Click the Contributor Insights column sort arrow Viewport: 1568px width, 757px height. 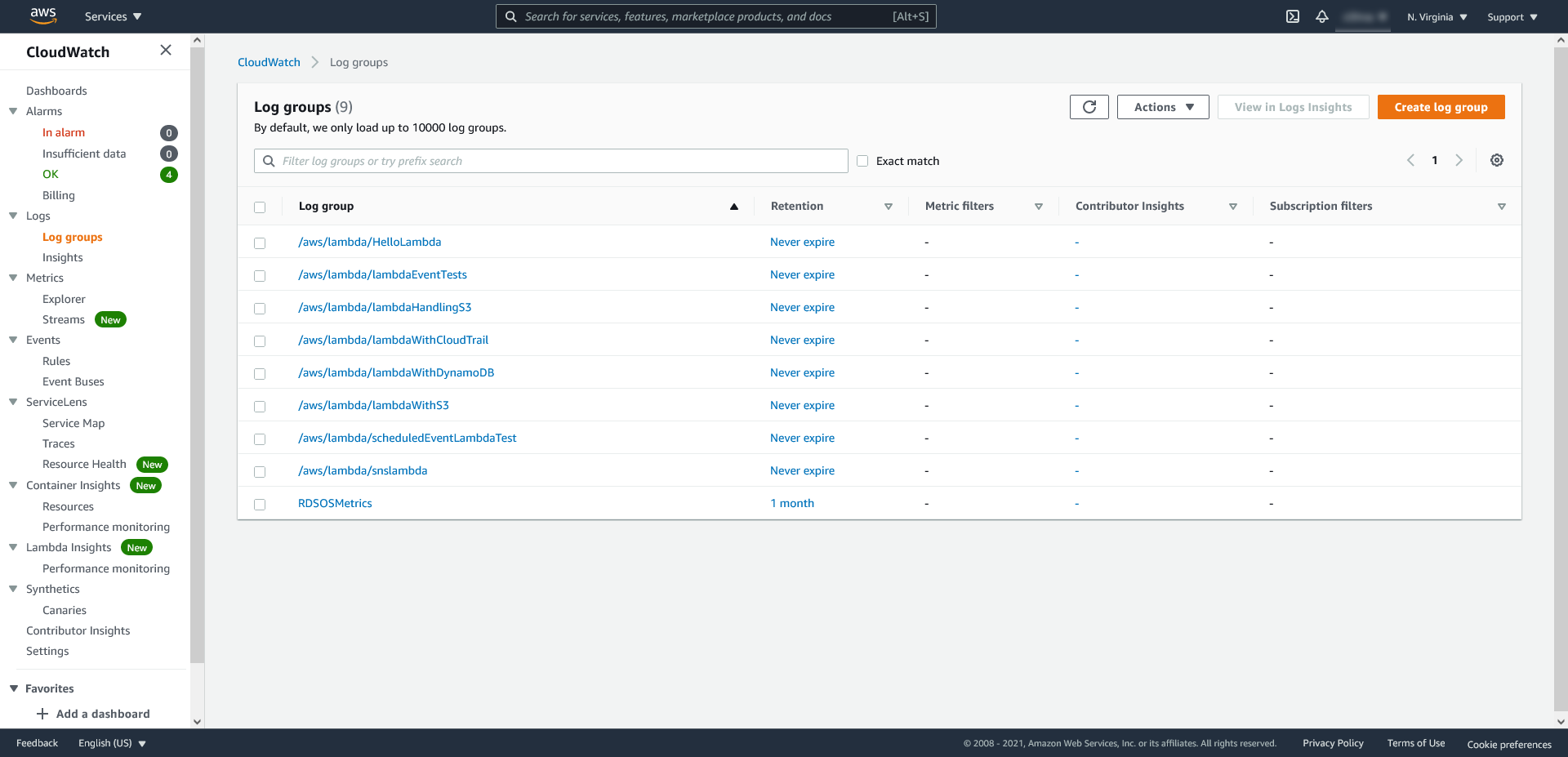coord(1233,207)
